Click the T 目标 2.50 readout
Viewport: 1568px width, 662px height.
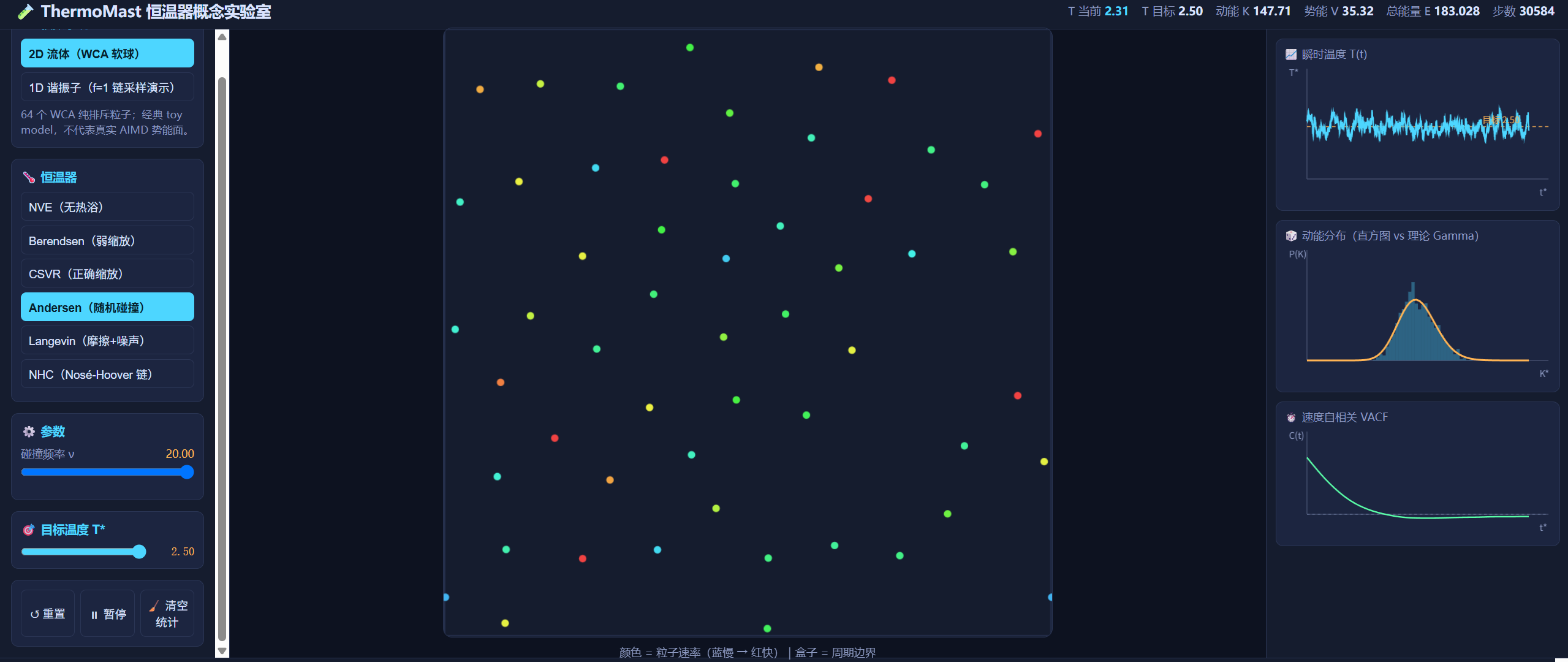(1172, 11)
